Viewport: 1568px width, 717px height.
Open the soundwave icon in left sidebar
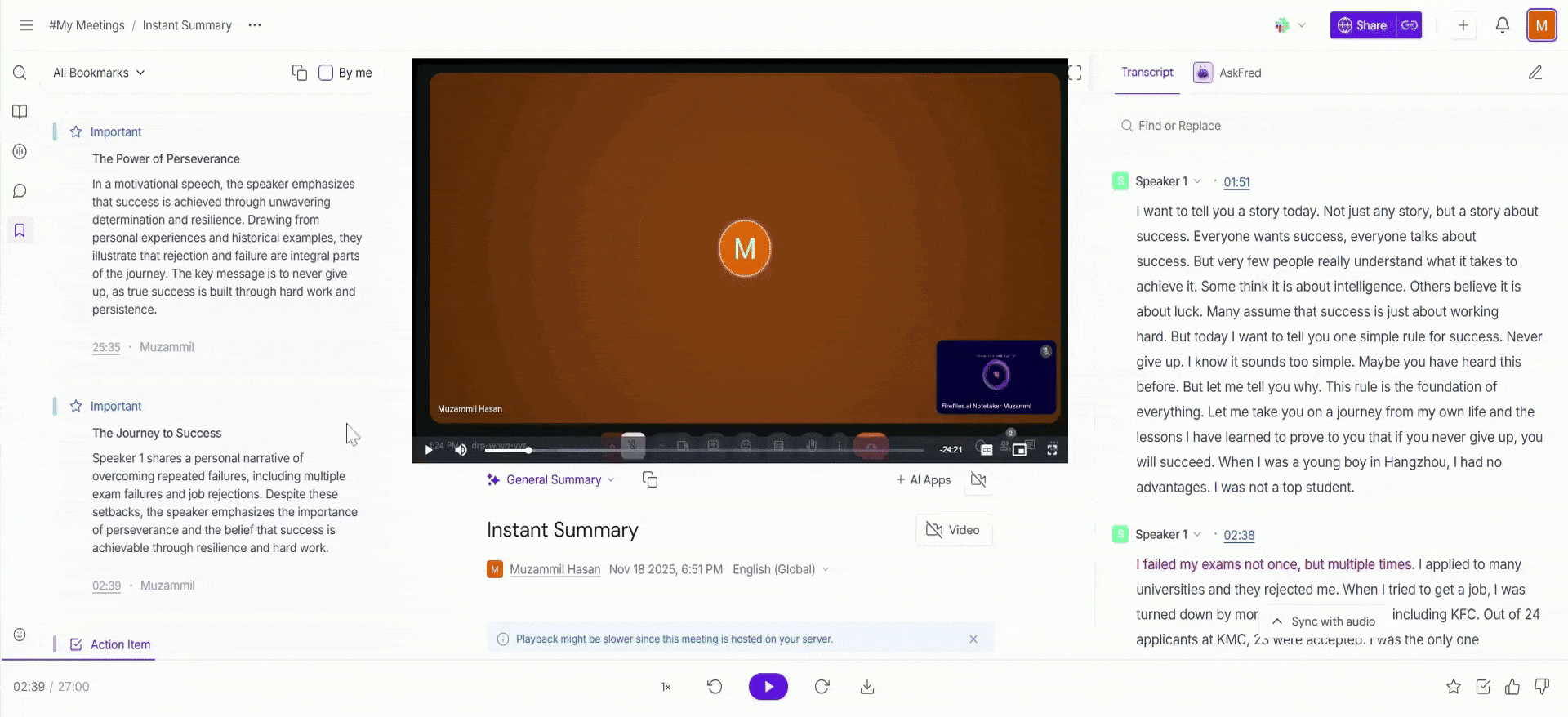[20, 151]
